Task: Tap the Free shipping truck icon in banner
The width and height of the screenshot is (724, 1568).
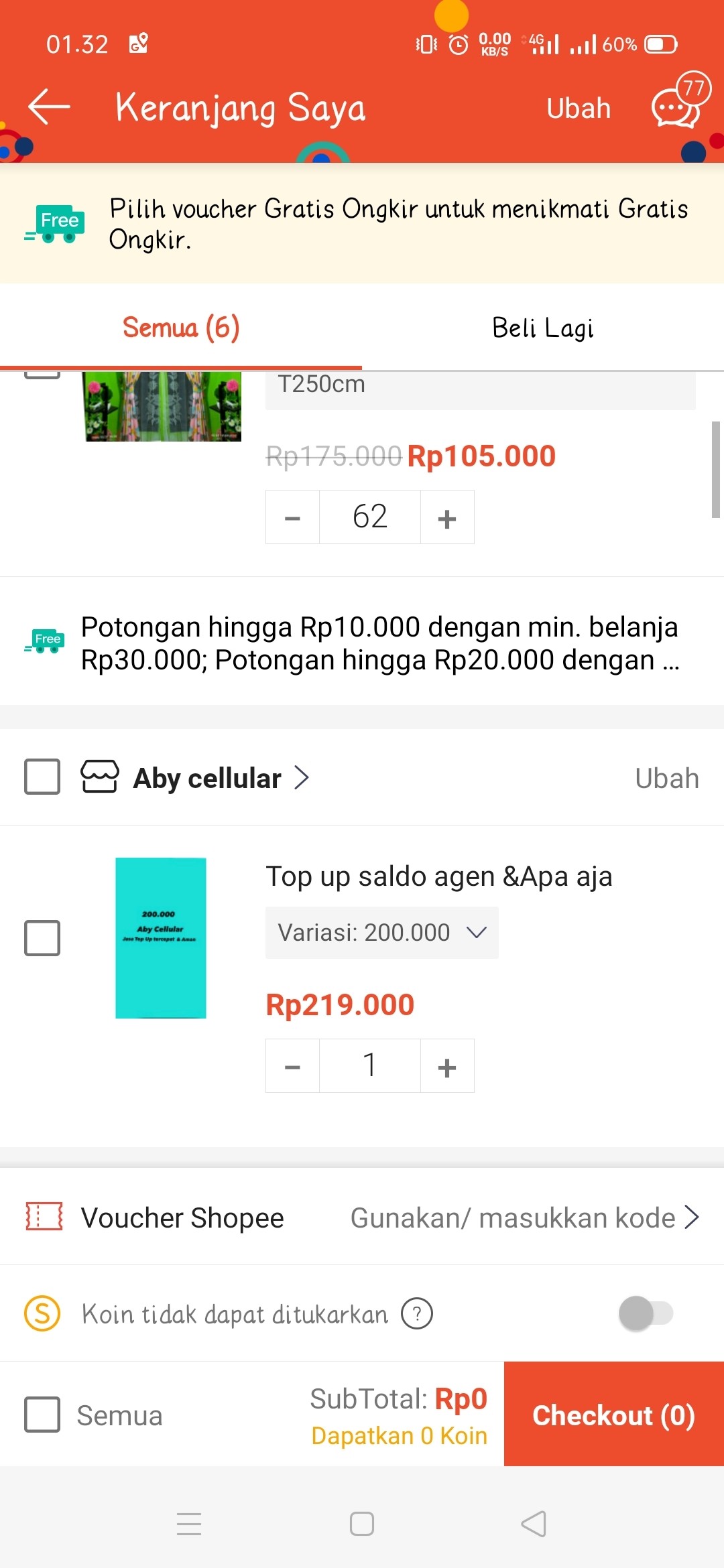Action: pos(55,224)
